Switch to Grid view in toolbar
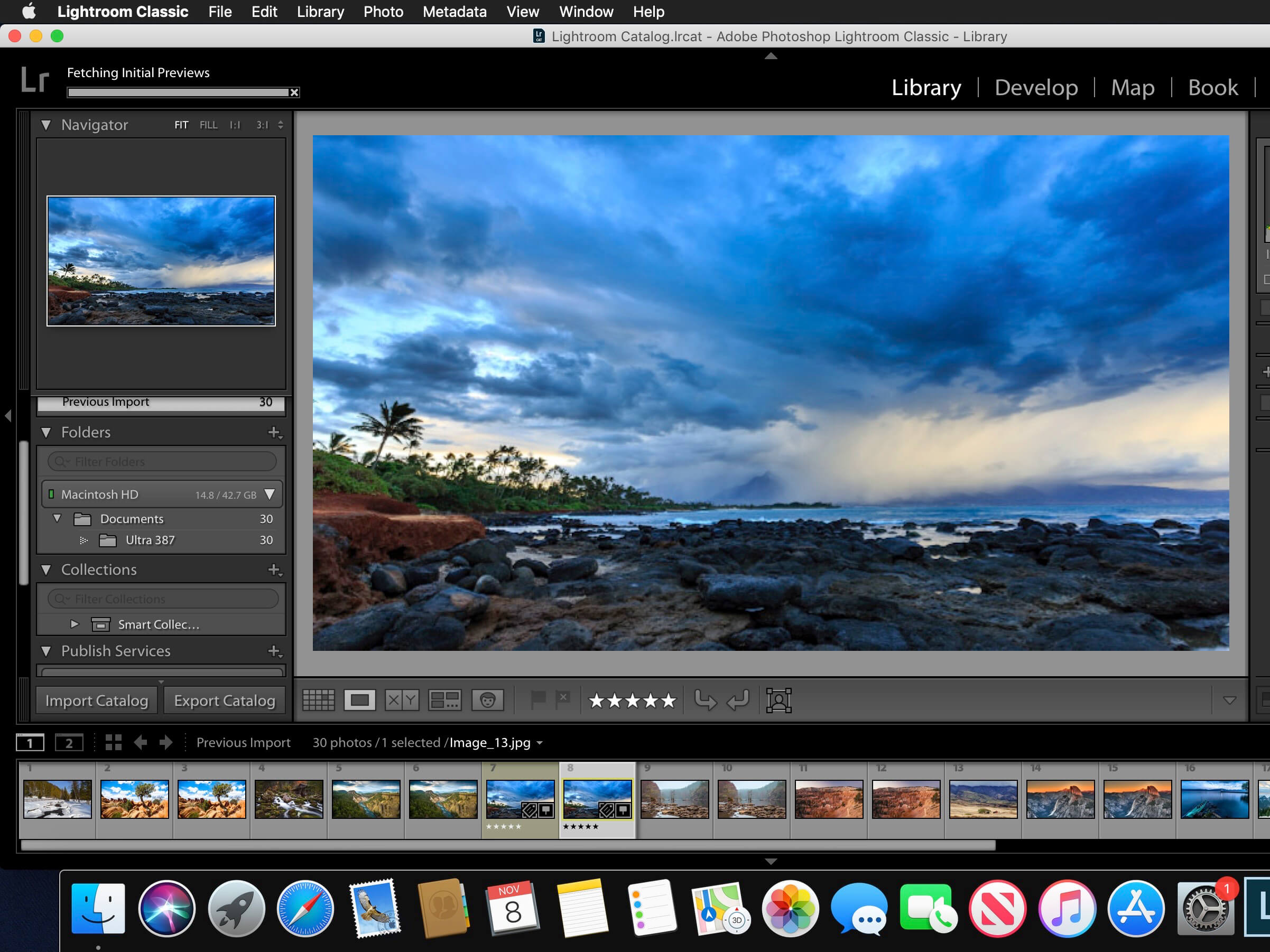1270x952 pixels. [318, 700]
